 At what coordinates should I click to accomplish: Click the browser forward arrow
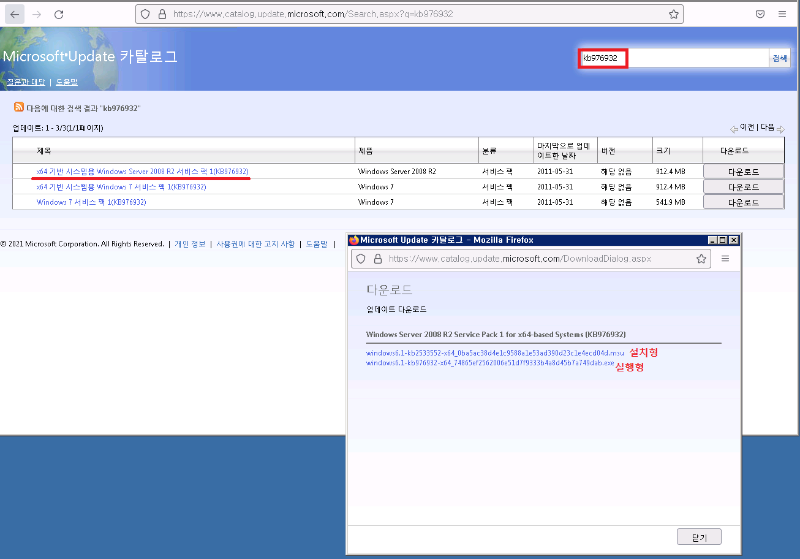pyautogui.click(x=37, y=15)
